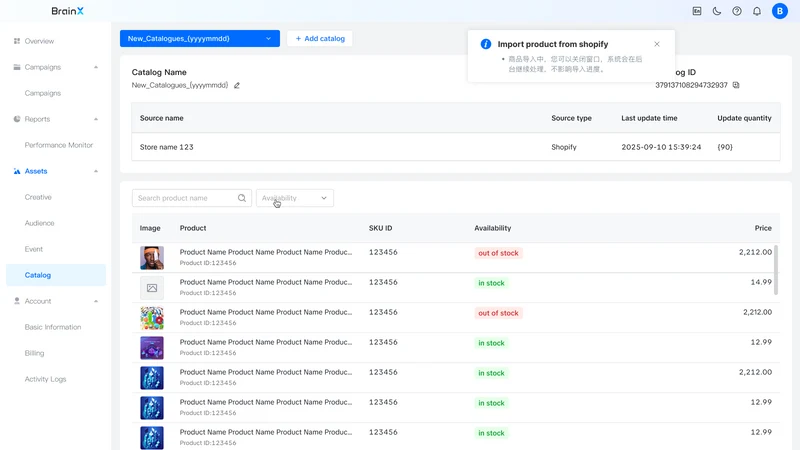Click the first row out of stock badge
This screenshot has height=450, width=800.
498,253
